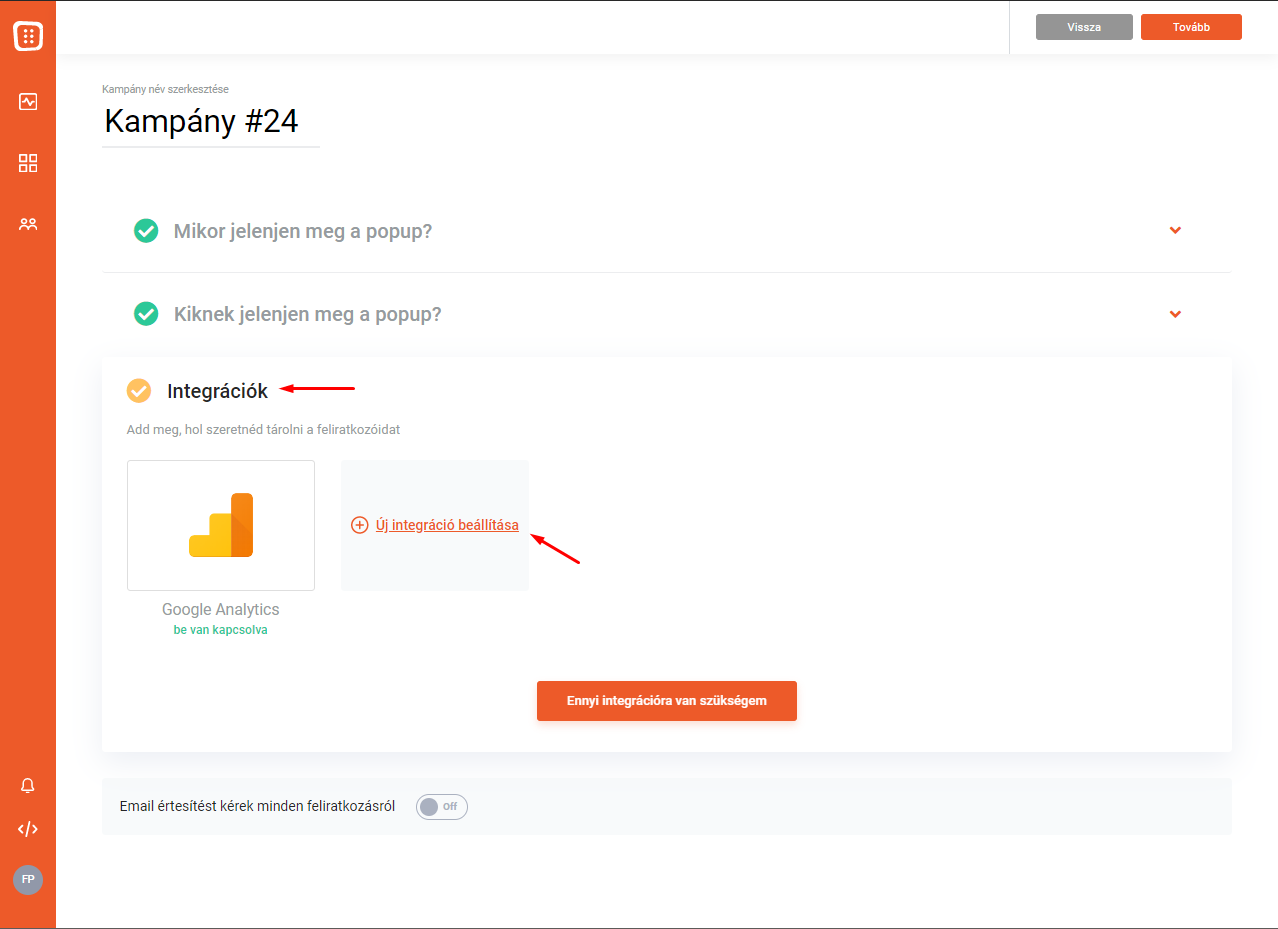Open the FP user avatar
This screenshot has height=929, width=1278.
pyautogui.click(x=28, y=880)
